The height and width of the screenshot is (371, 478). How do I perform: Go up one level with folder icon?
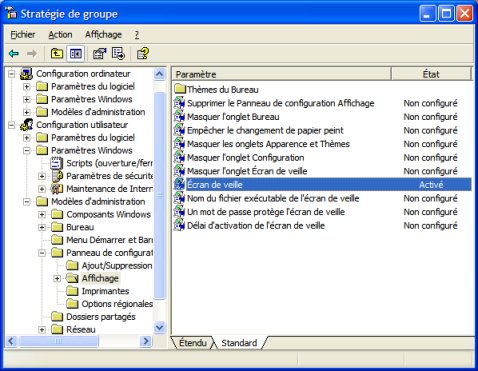(x=57, y=53)
